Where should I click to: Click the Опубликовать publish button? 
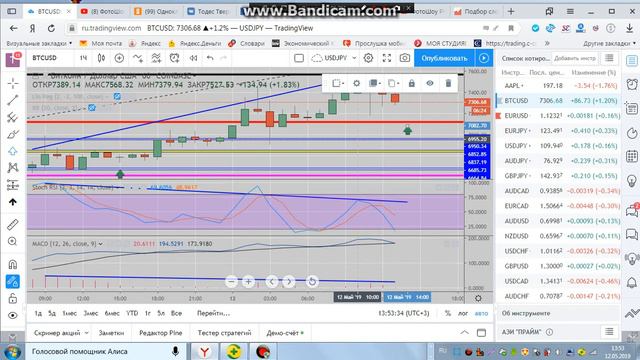tap(444, 58)
